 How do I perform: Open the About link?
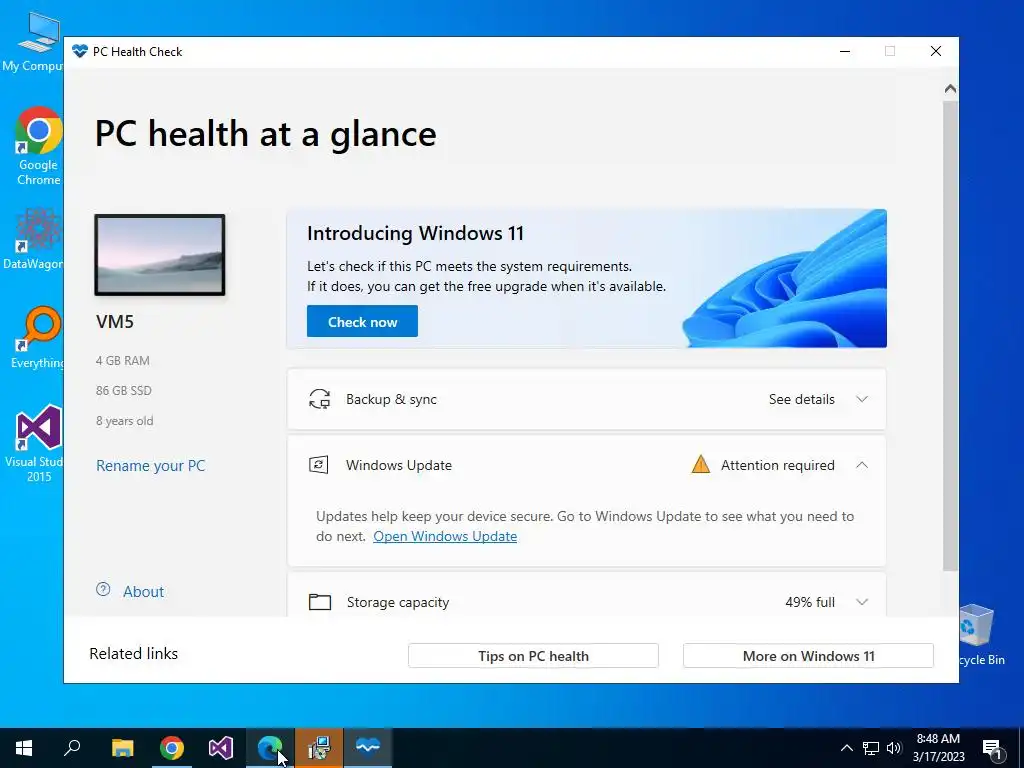point(144,592)
